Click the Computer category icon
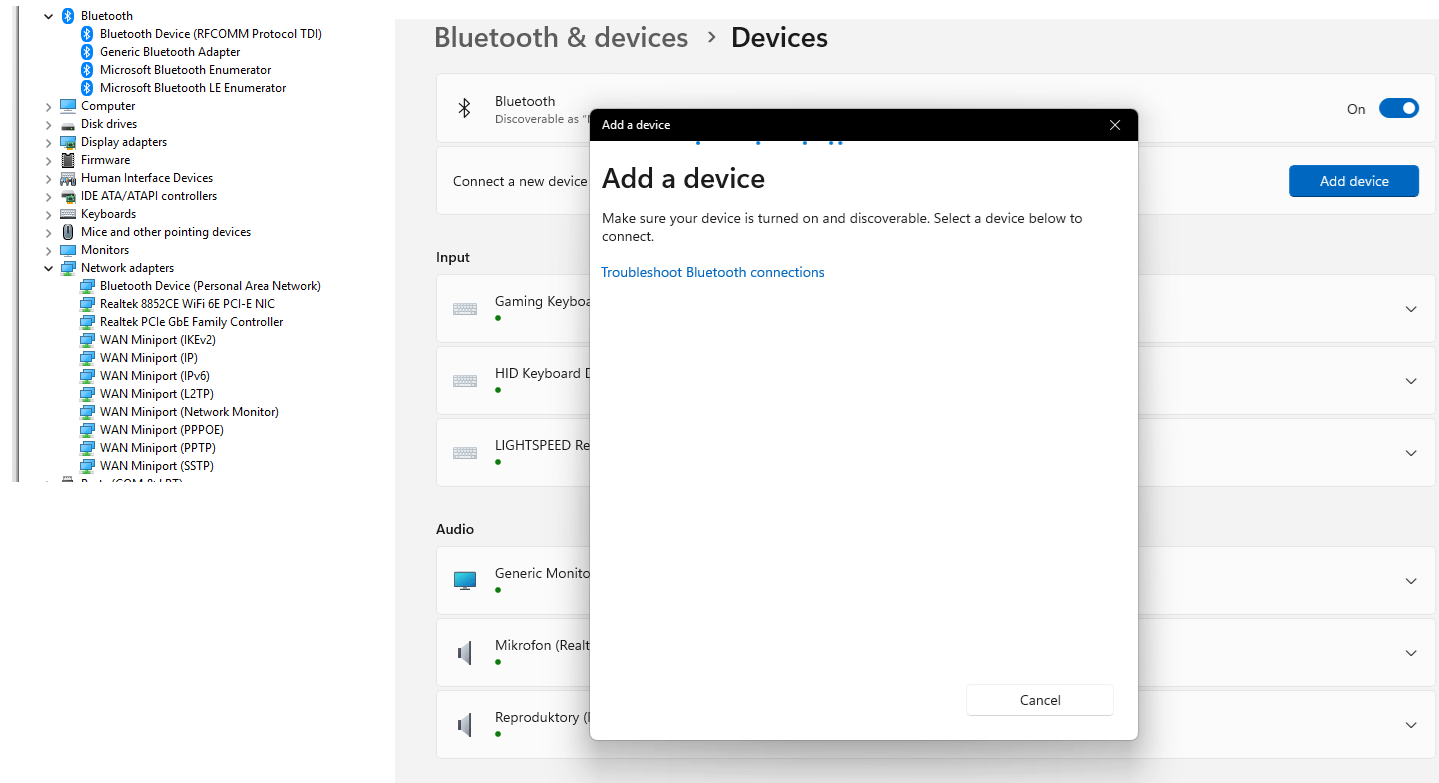 [x=68, y=106]
